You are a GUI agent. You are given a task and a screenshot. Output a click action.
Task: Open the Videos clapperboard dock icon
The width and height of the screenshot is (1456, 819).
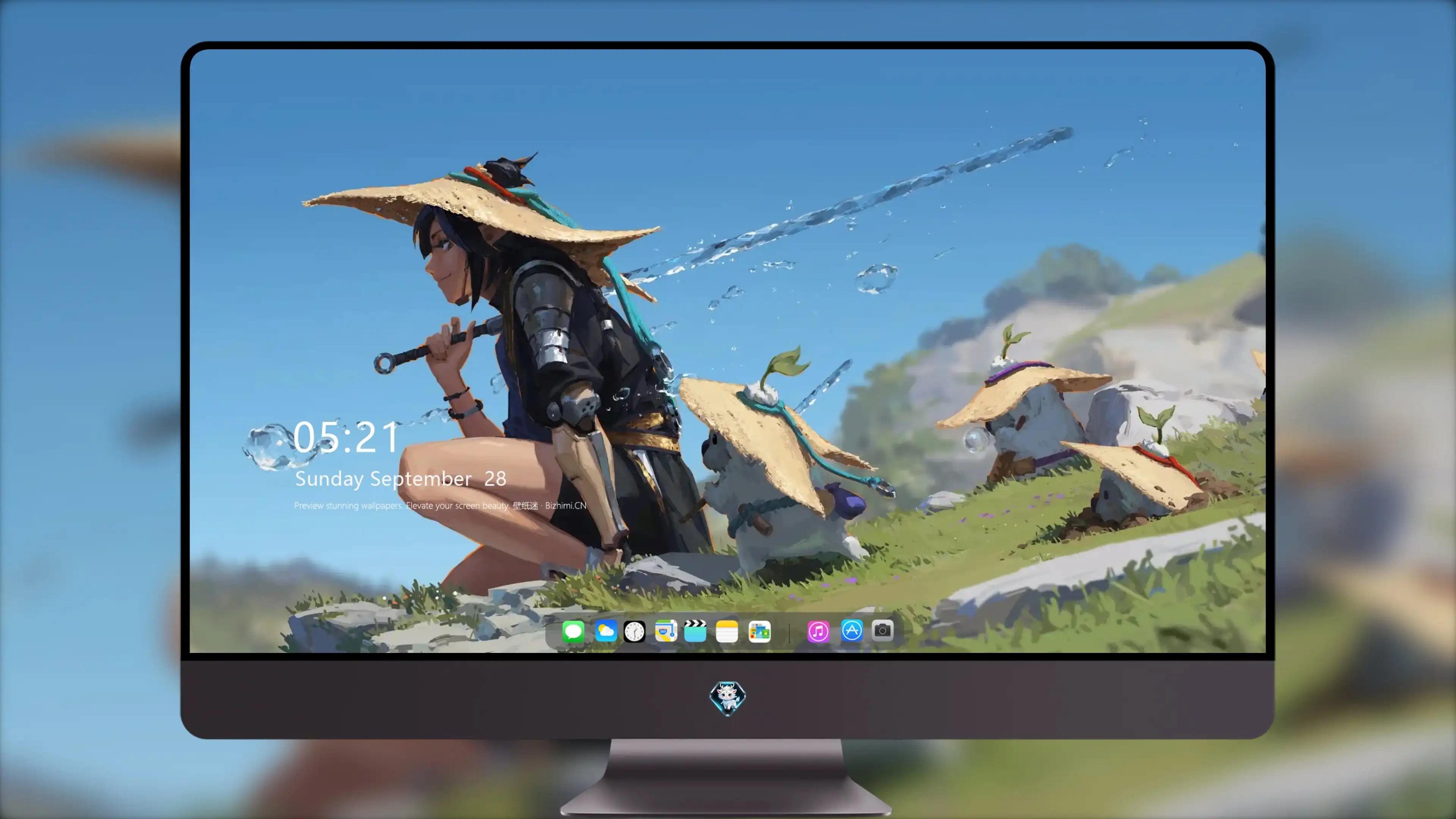pyautogui.click(x=695, y=631)
